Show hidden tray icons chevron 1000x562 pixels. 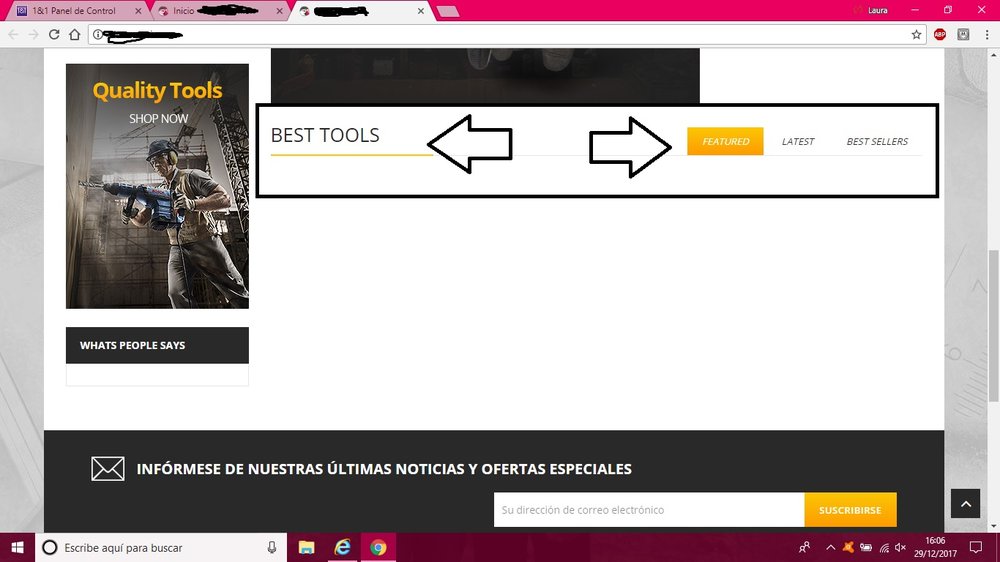830,547
